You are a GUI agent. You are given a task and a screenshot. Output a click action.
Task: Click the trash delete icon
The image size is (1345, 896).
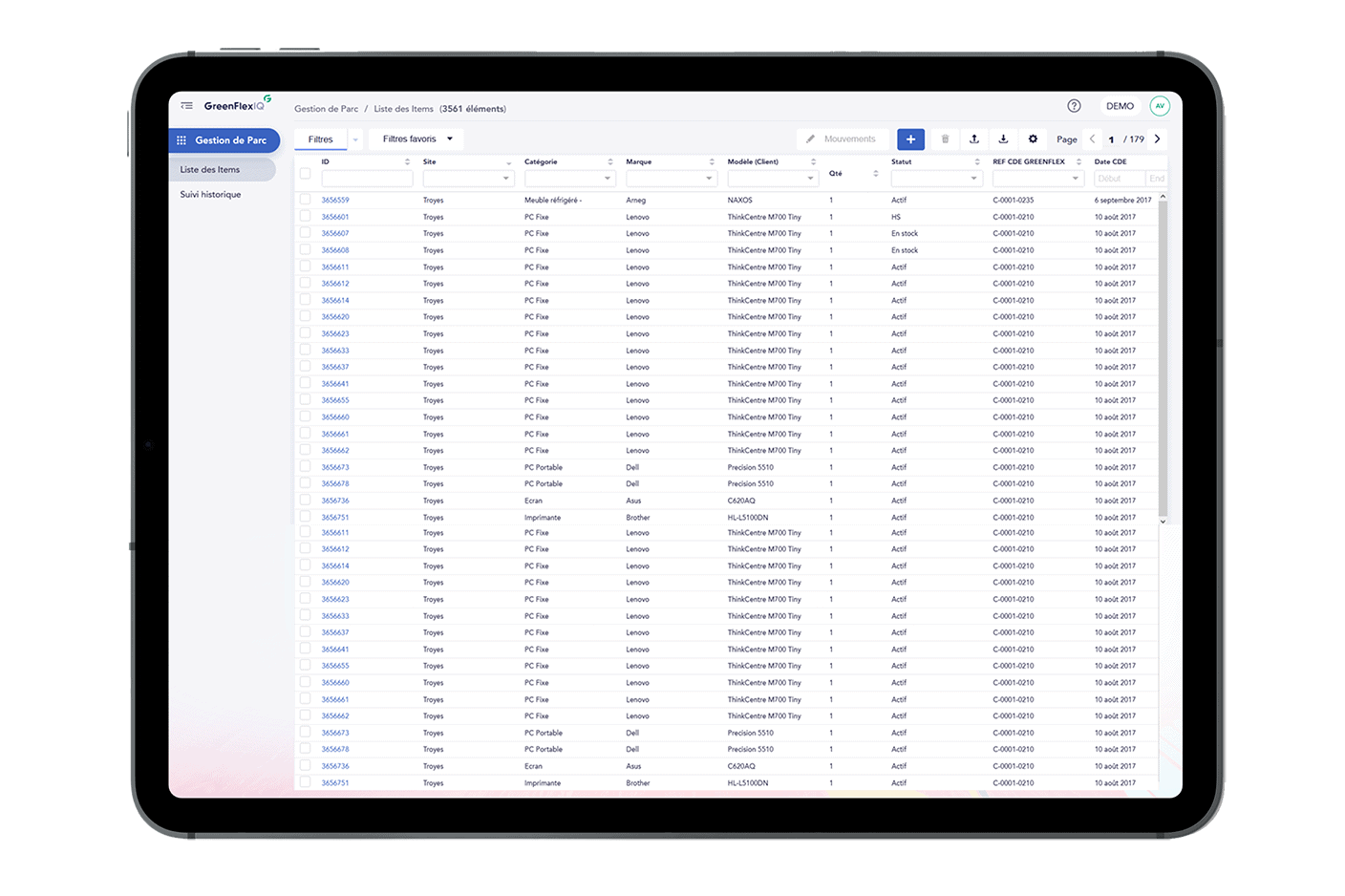(945, 139)
